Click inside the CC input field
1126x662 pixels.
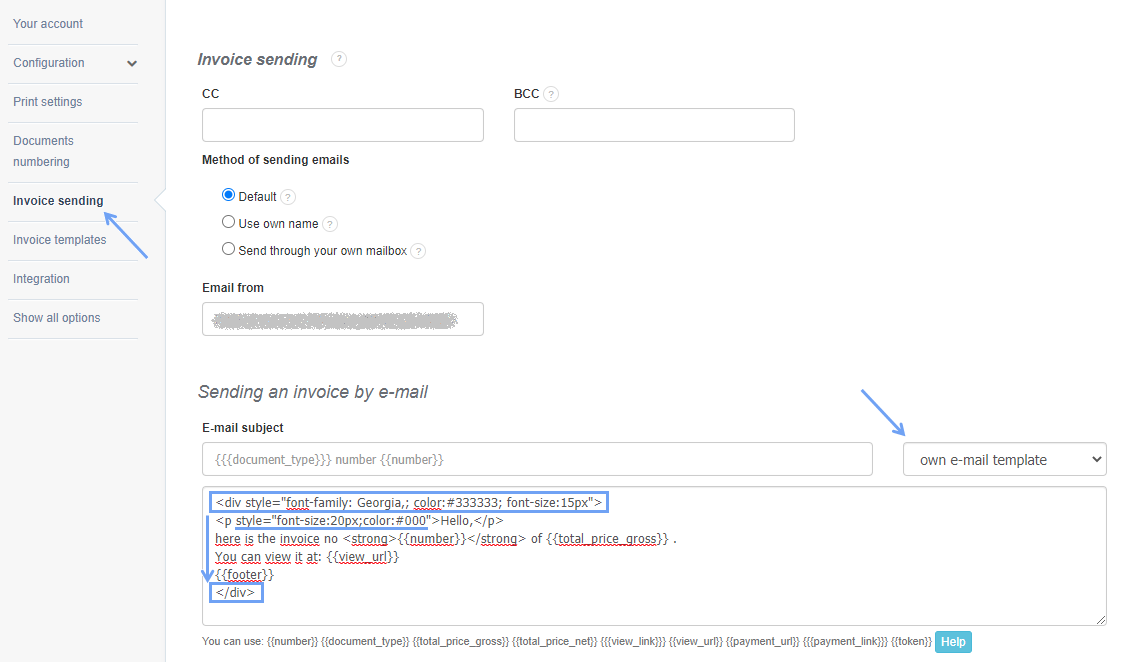[342, 124]
